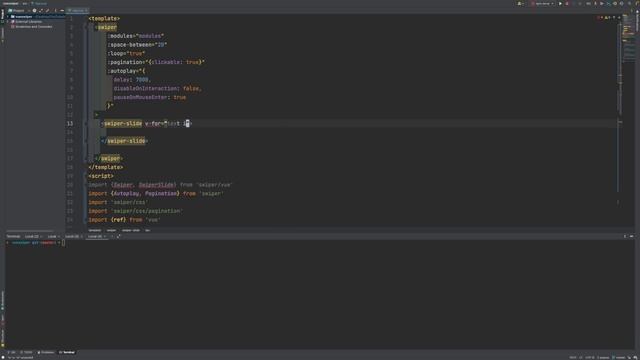The image size is (640, 360).
Task: Open the TODO tool window from bottom bar
Action: [x=27, y=352]
